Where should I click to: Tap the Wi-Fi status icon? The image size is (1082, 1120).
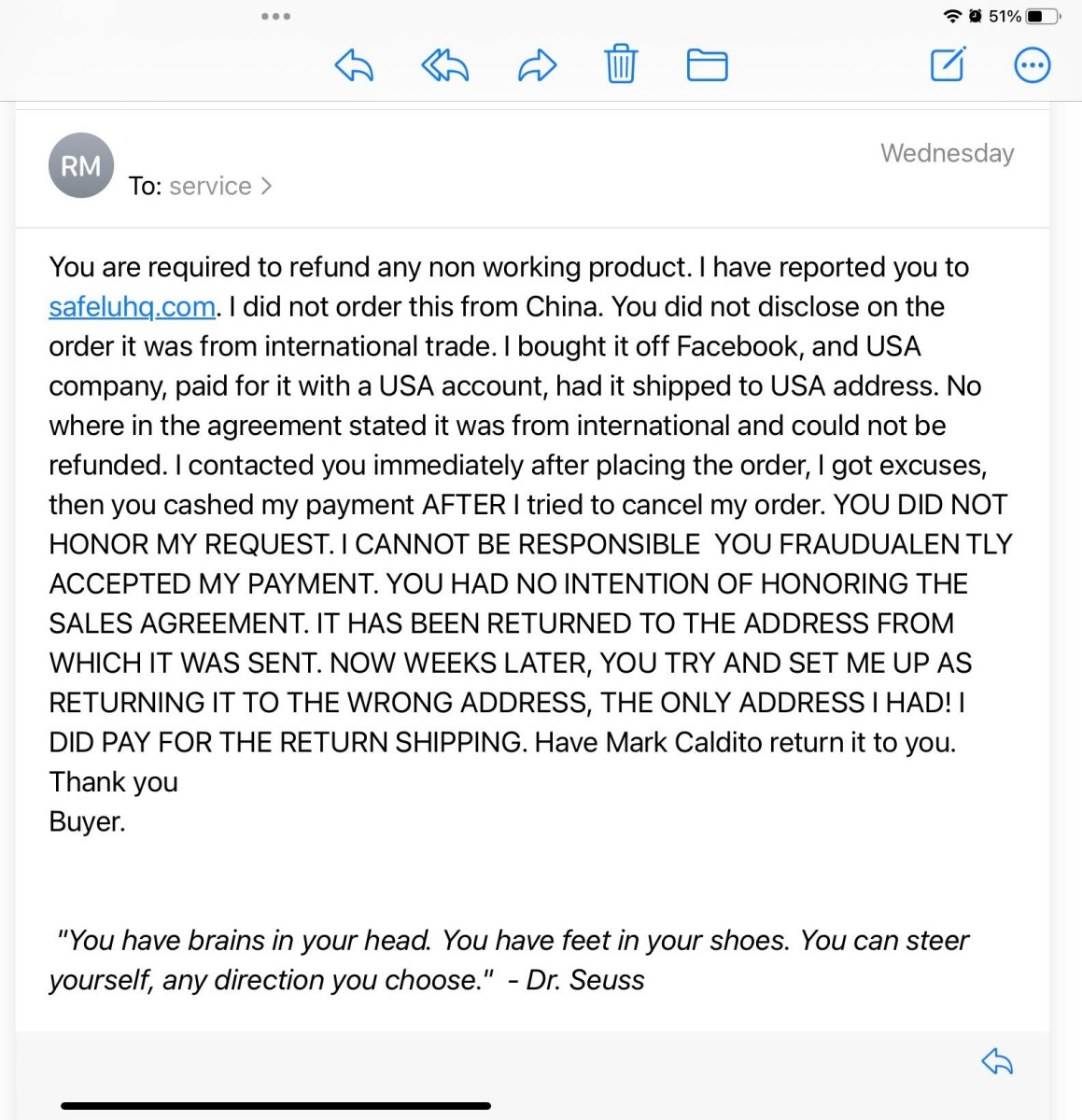[952, 16]
